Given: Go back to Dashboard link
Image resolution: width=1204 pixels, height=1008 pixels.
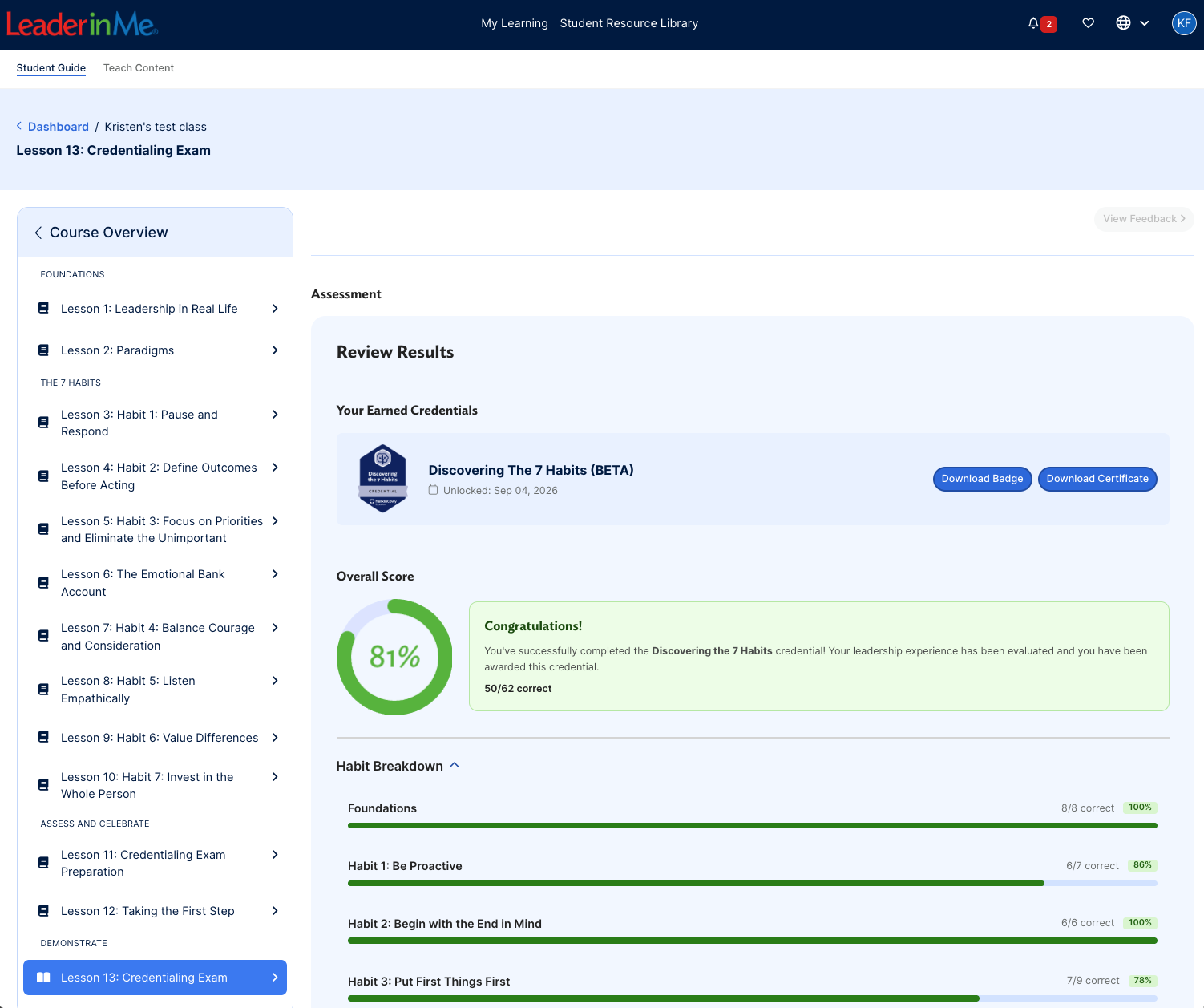Looking at the screenshot, I should (x=59, y=127).
